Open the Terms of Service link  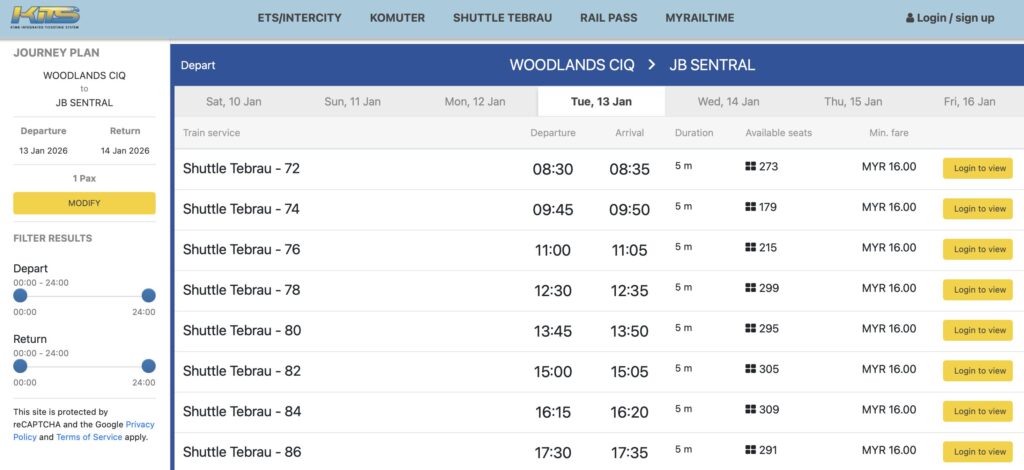(88, 437)
